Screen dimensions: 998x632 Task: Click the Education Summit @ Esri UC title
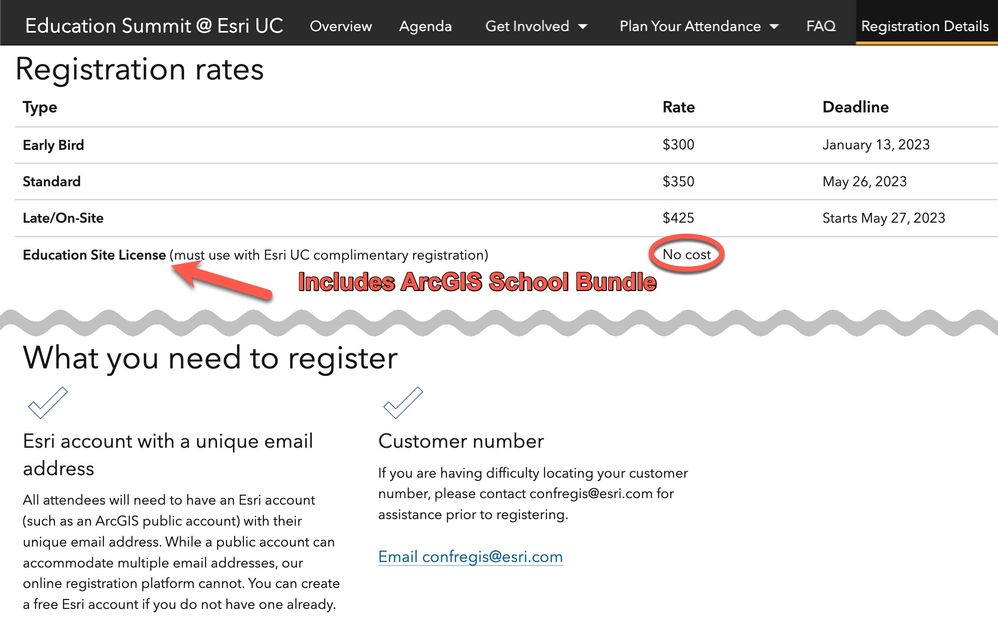pyautogui.click(x=154, y=25)
